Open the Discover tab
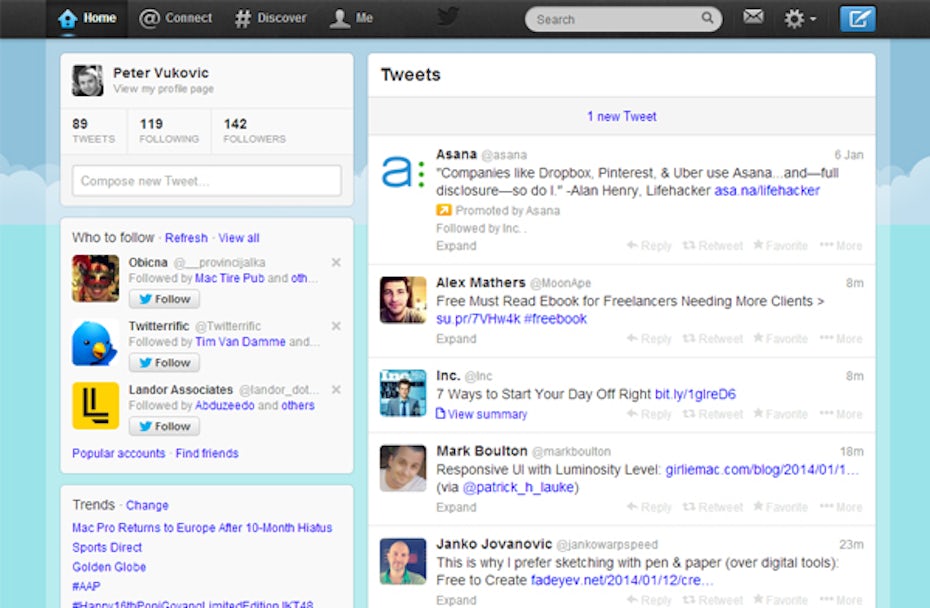This screenshot has width=930, height=608. (x=272, y=18)
